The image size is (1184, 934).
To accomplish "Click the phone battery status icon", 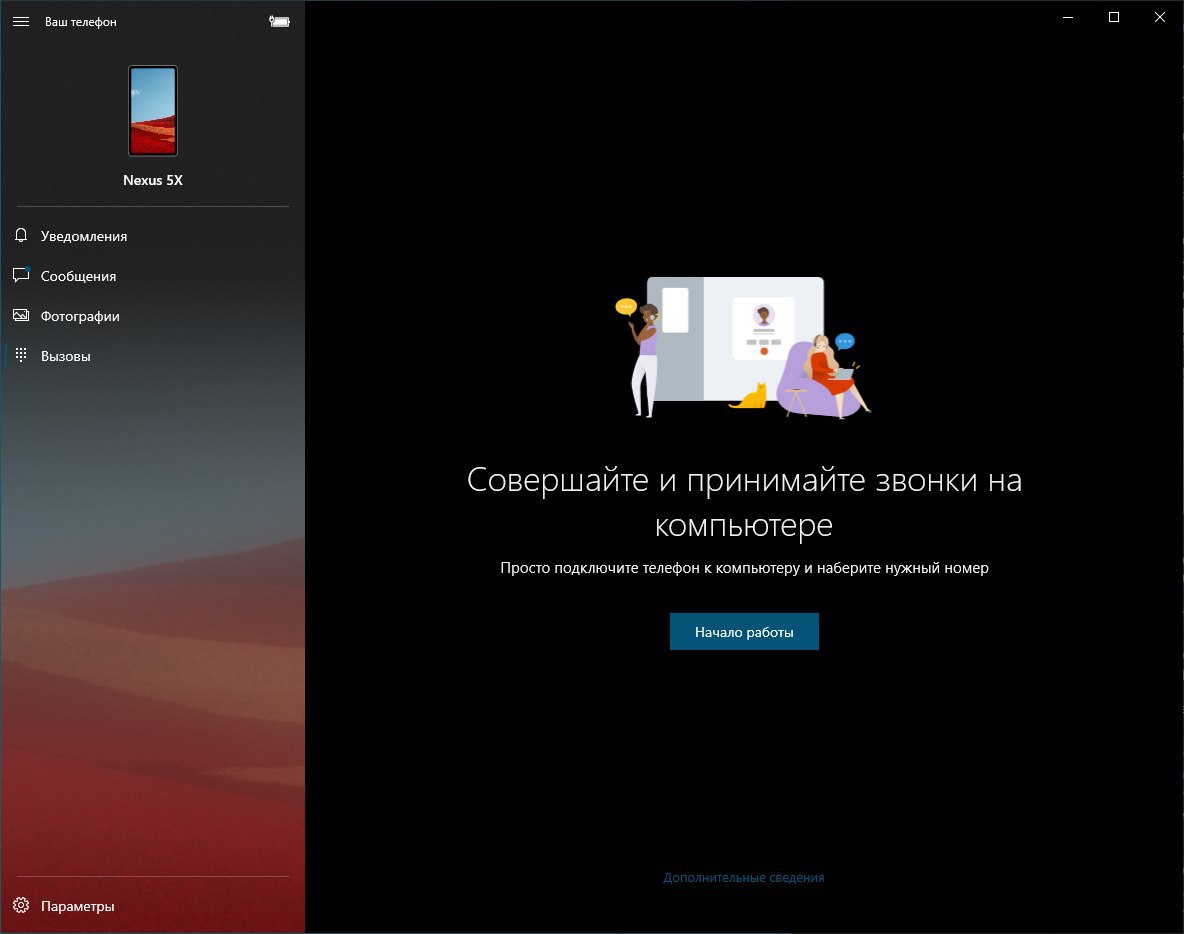I will click(x=279, y=22).
